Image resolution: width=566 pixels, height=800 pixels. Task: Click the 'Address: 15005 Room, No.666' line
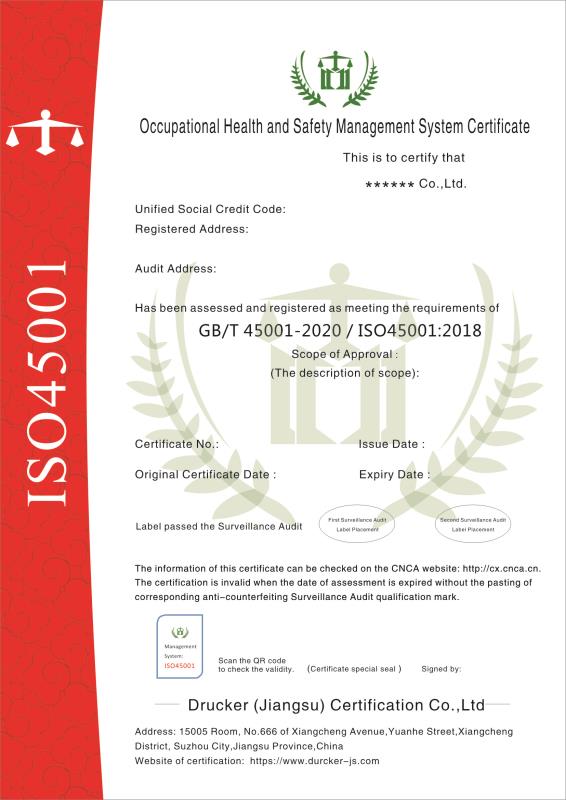[324, 732]
